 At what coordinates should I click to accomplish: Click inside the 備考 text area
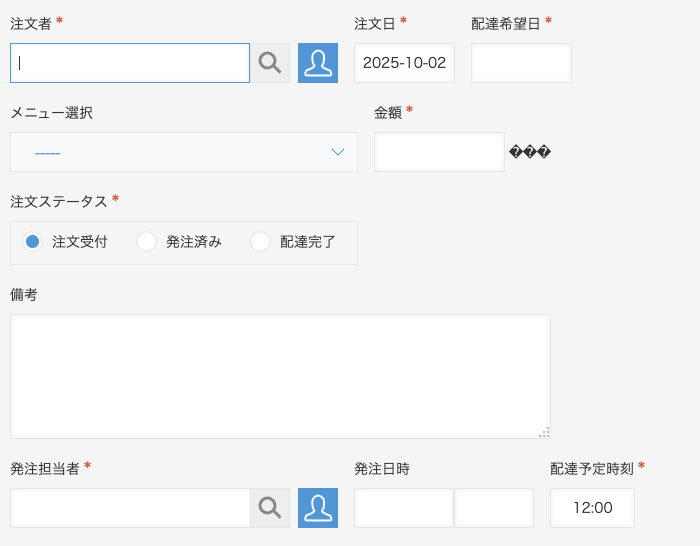280,376
